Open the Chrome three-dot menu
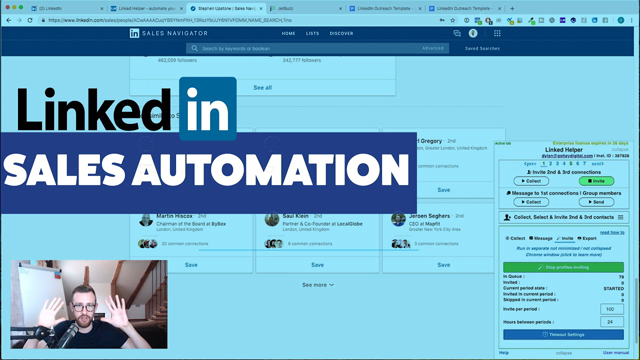 (632, 20)
